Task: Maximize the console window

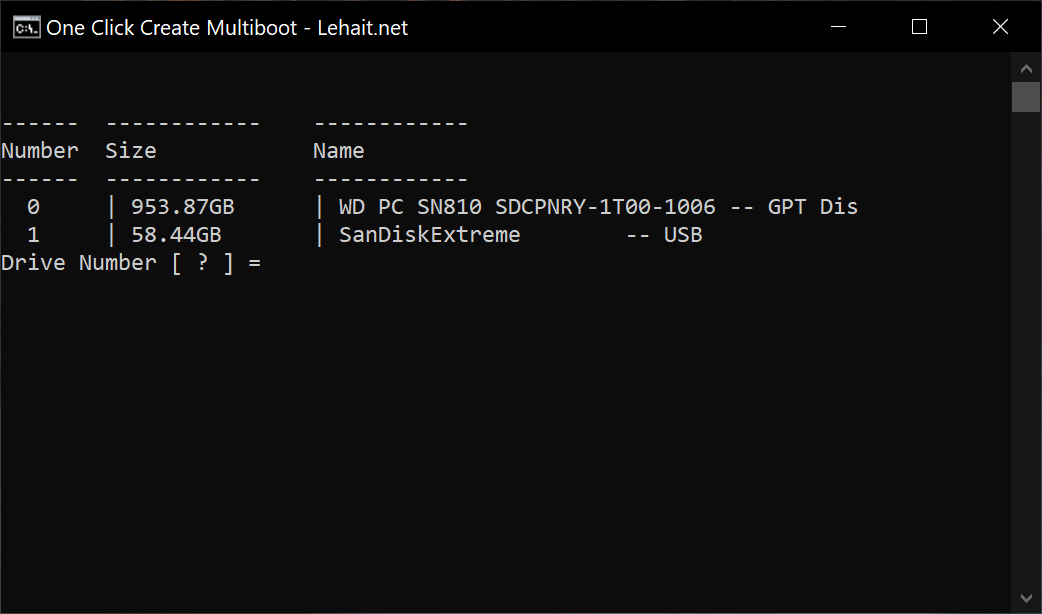Action: (919, 27)
